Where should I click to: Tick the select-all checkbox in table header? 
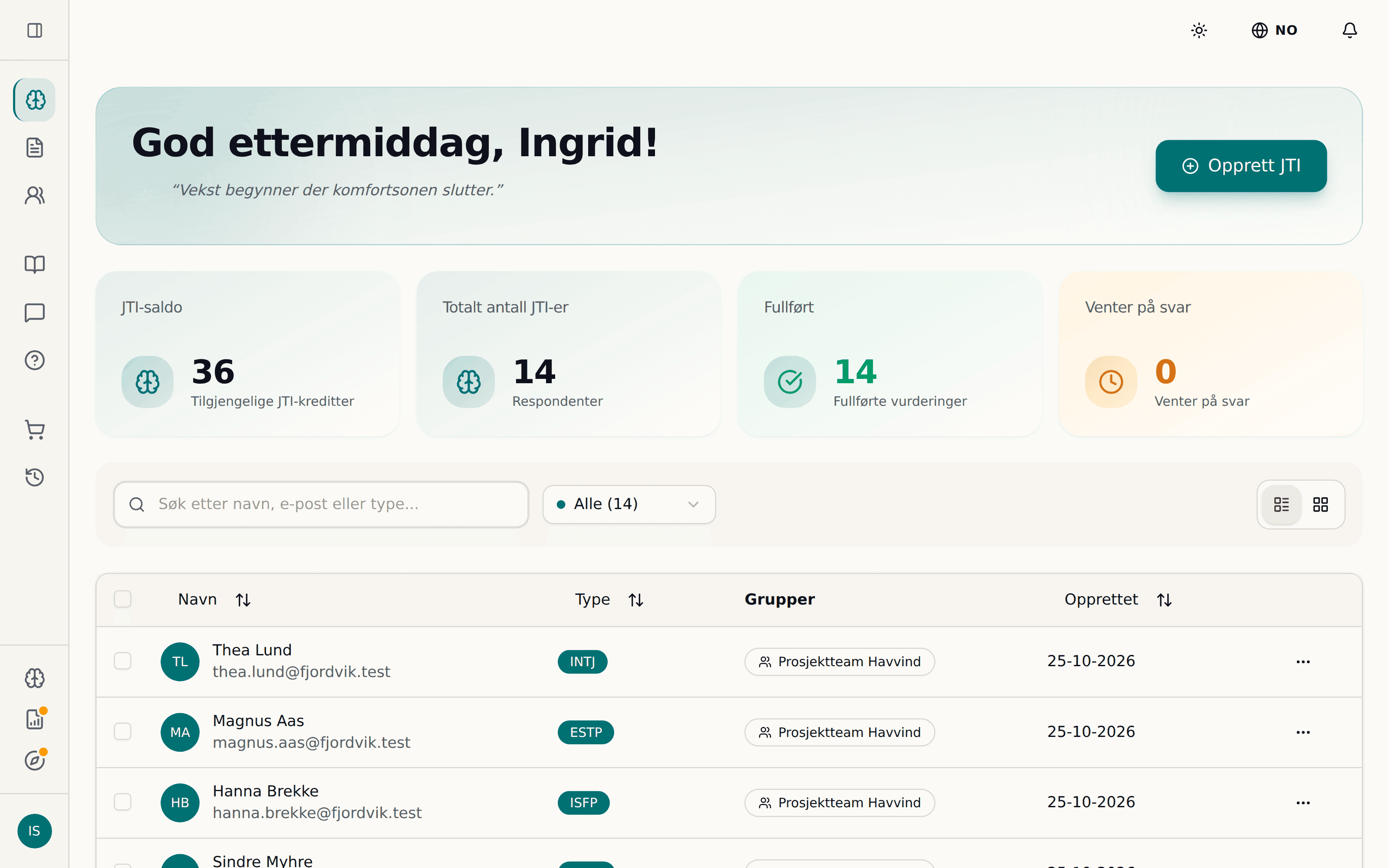click(x=122, y=599)
